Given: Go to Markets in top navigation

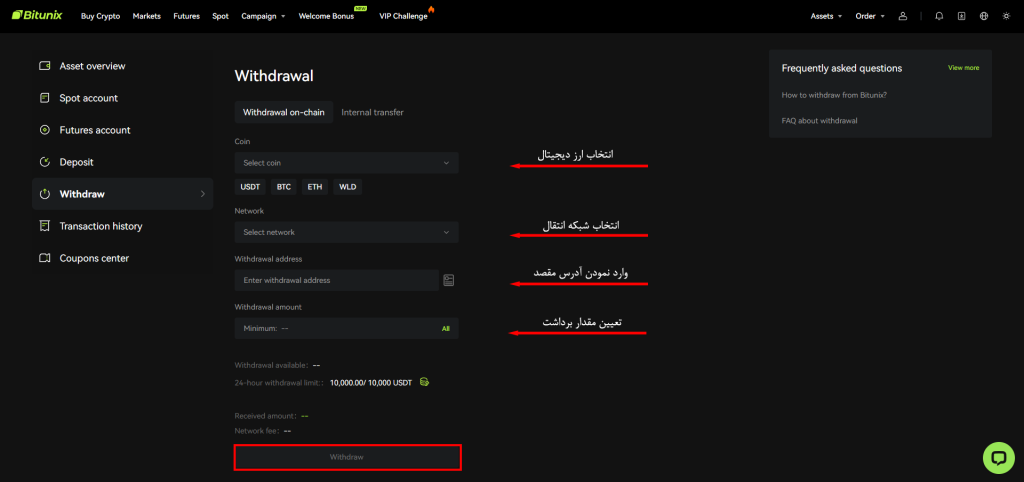Looking at the screenshot, I should click(146, 16).
